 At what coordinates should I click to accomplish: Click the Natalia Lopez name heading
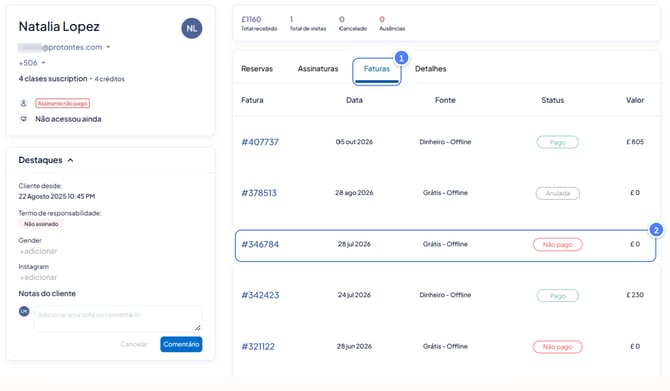click(x=59, y=26)
